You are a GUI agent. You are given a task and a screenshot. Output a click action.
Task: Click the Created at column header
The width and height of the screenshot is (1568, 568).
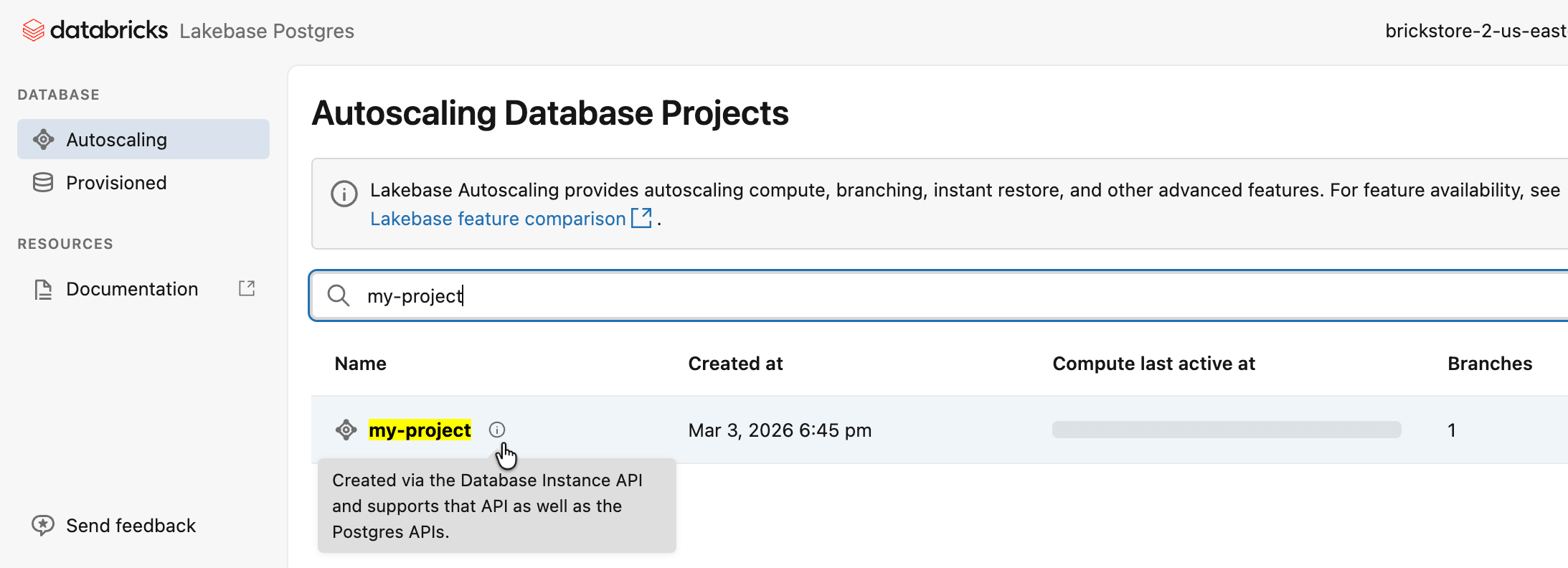tap(735, 364)
